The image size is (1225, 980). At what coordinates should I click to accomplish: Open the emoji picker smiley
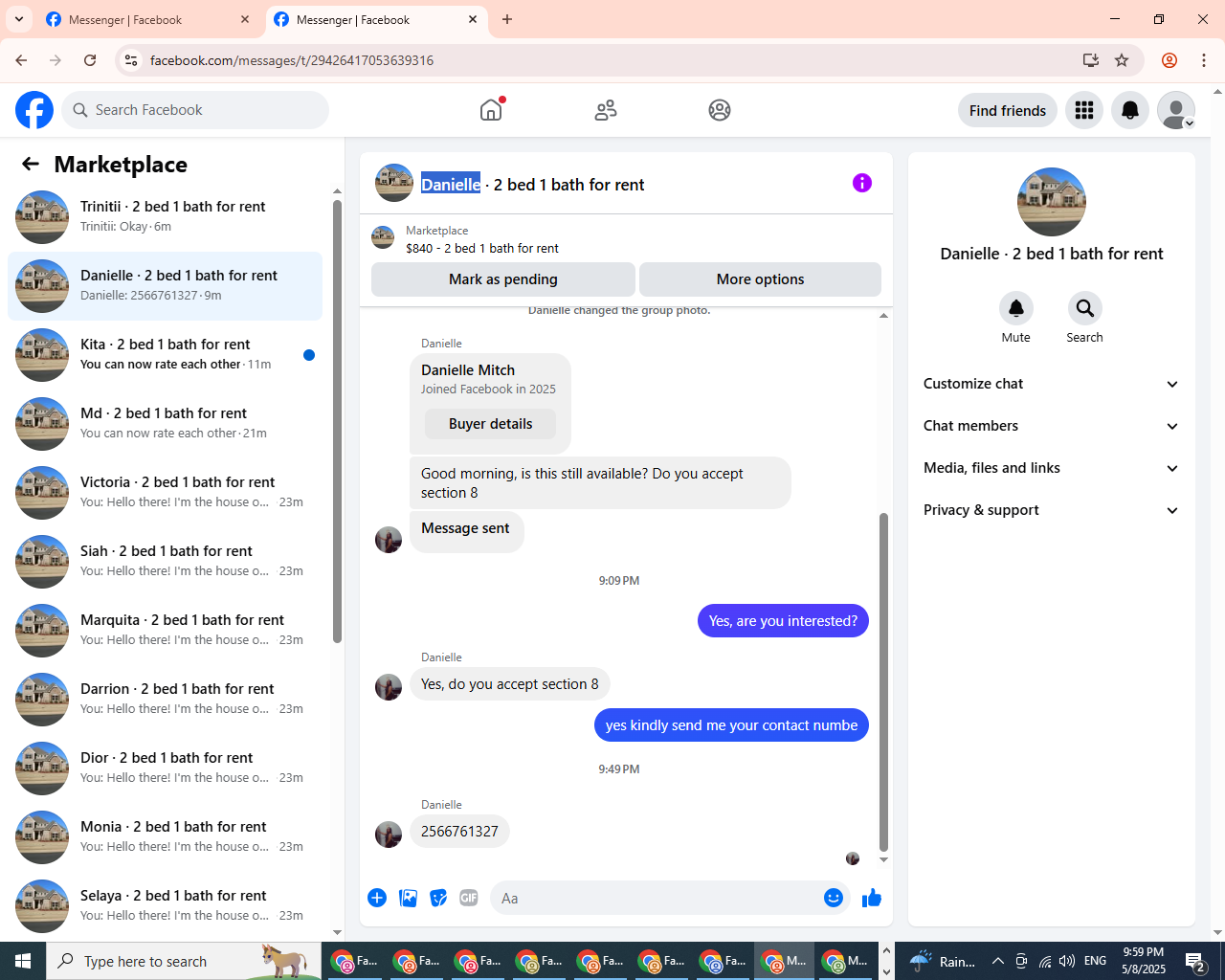pyautogui.click(x=834, y=898)
